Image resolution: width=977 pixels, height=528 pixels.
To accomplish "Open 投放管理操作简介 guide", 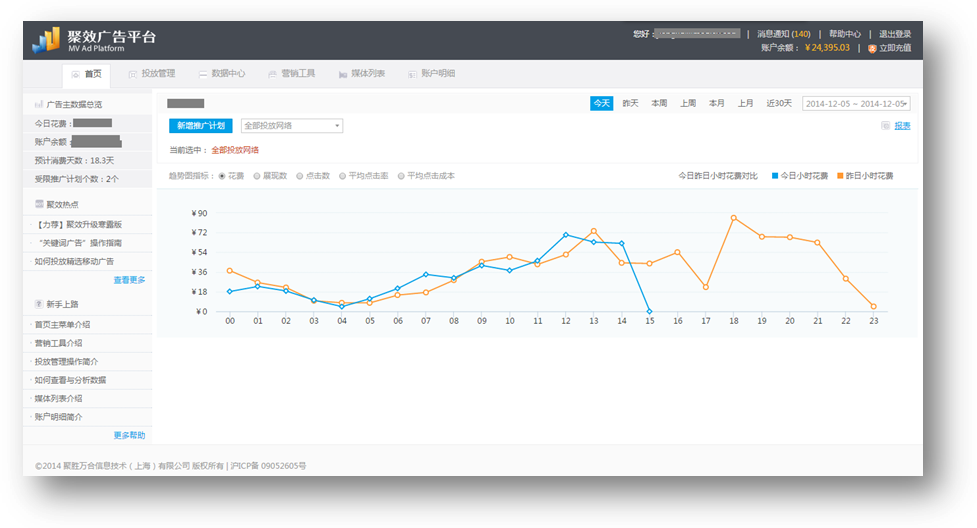I will pyautogui.click(x=66, y=362).
